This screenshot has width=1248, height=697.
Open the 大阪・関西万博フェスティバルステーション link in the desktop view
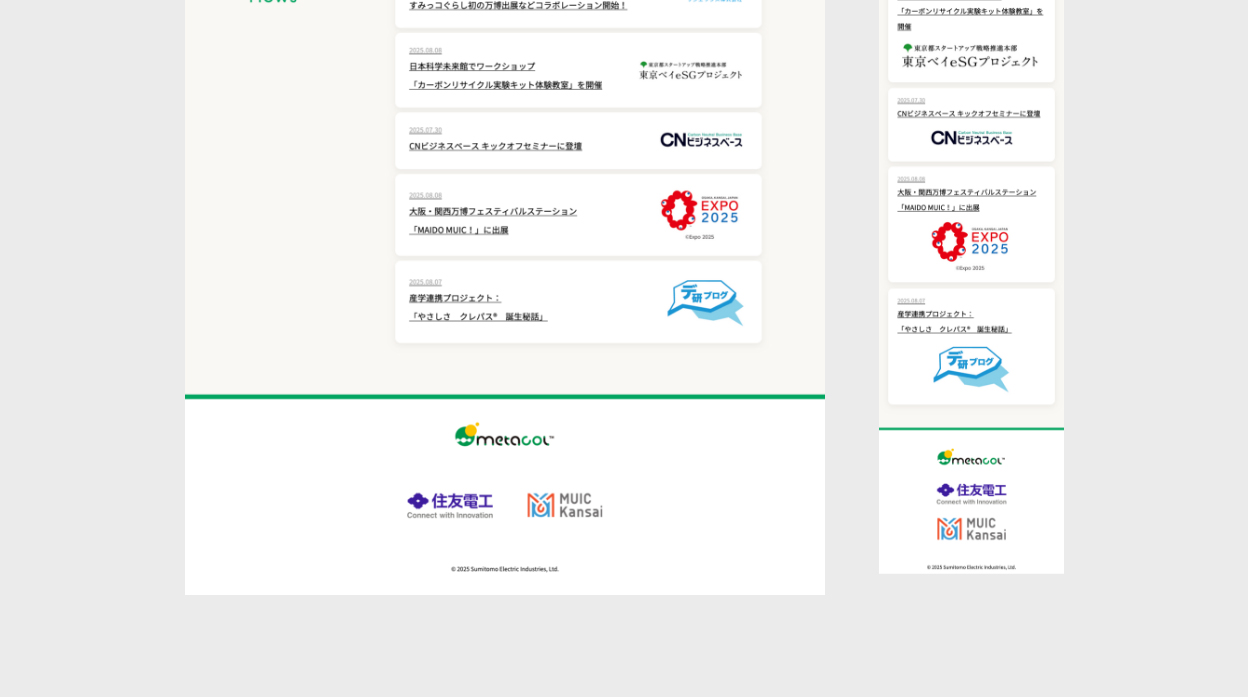(x=493, y=211)
